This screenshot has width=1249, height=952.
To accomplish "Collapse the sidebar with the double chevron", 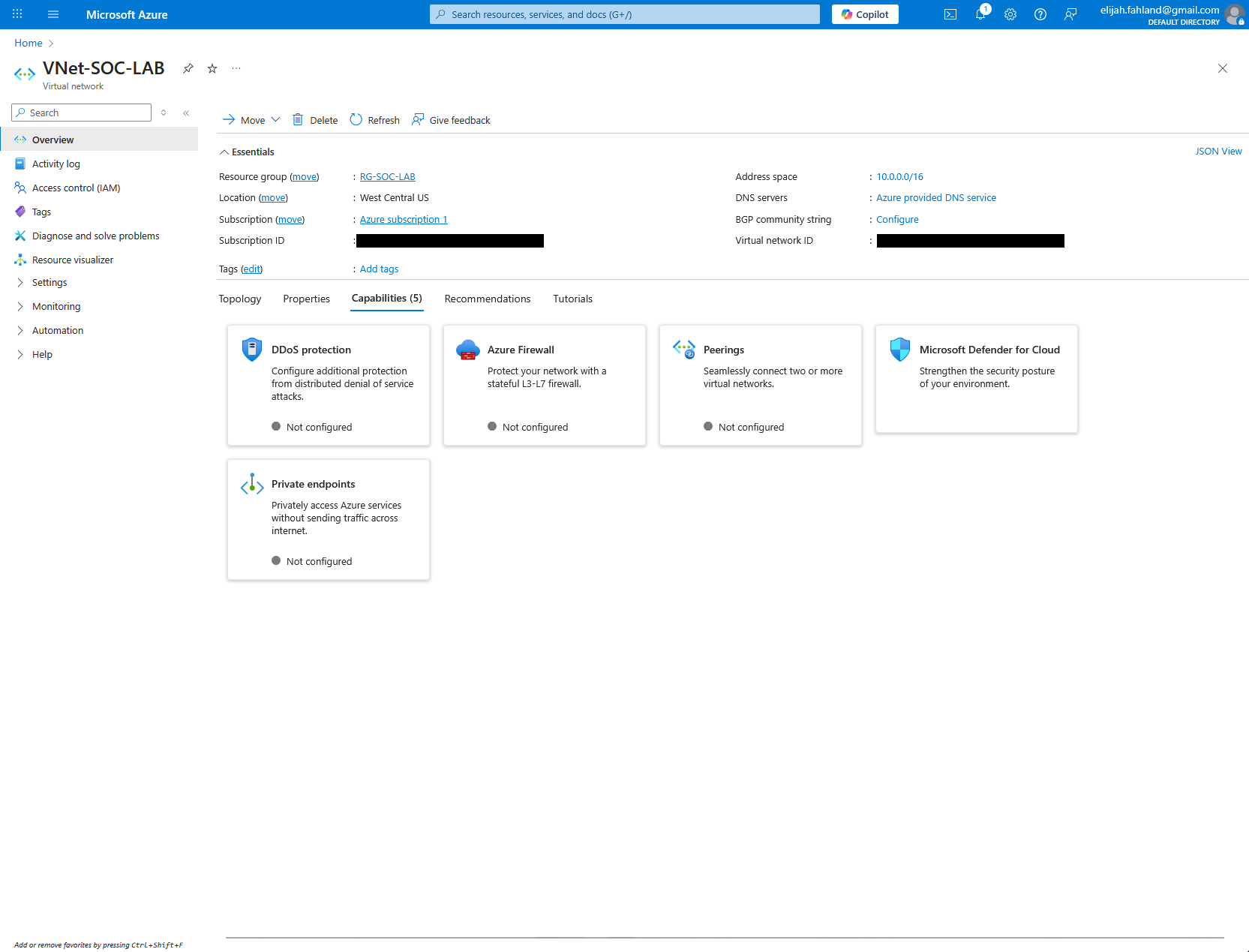I will [186, 113].
